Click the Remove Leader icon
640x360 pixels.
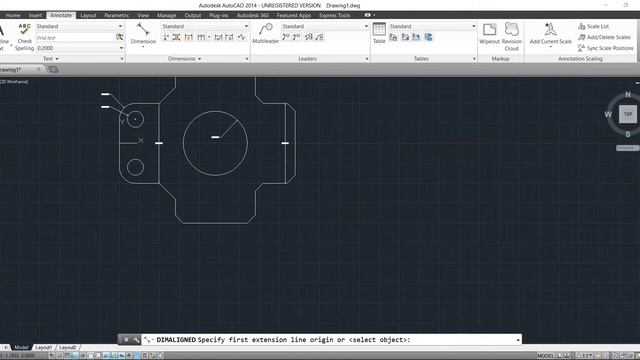[x=296, y=37]
